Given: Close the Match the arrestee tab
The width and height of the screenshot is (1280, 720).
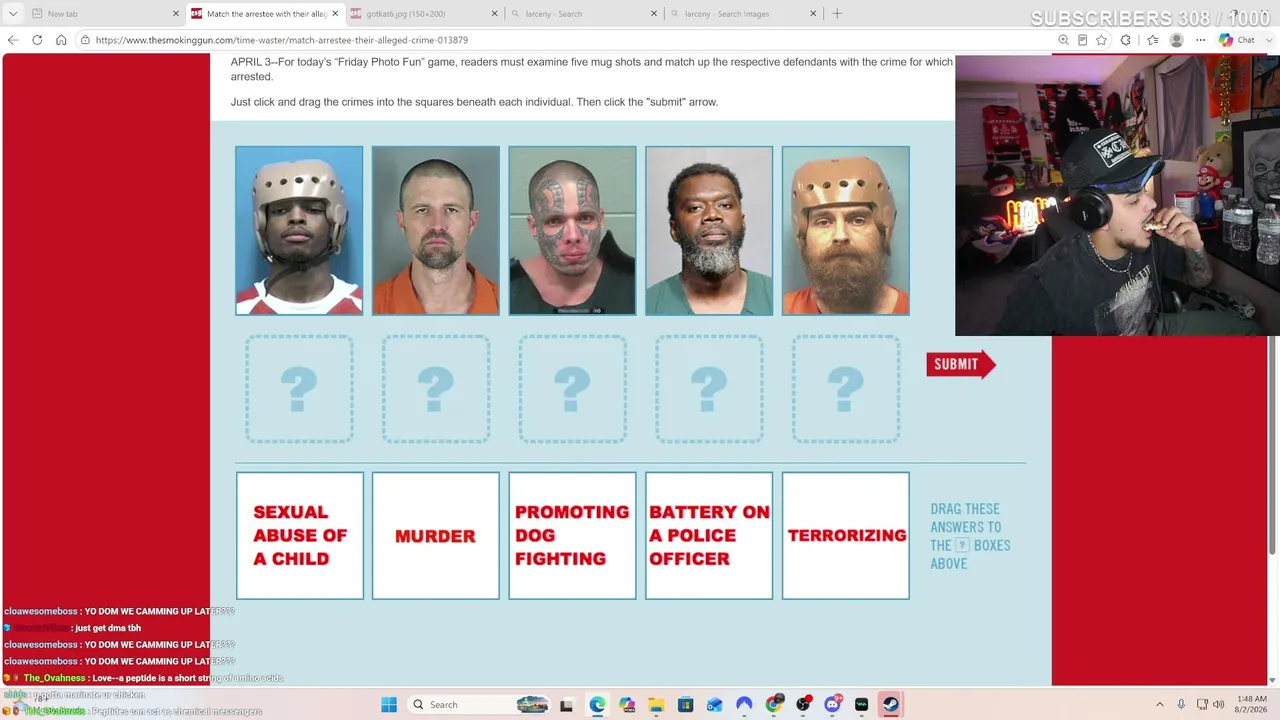Looking at the screenshot, I should coord(335,14).
